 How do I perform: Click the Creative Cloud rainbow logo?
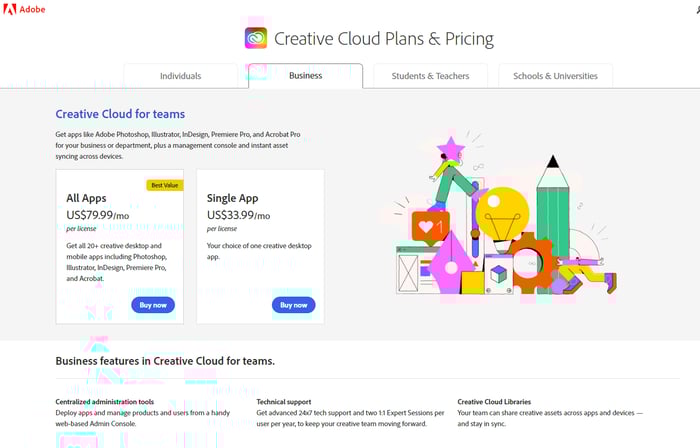pos(256,39)
